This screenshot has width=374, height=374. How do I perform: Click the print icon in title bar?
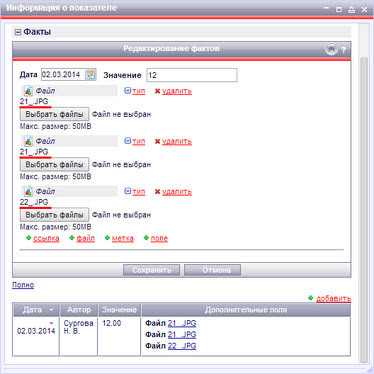tap(351, 9)
